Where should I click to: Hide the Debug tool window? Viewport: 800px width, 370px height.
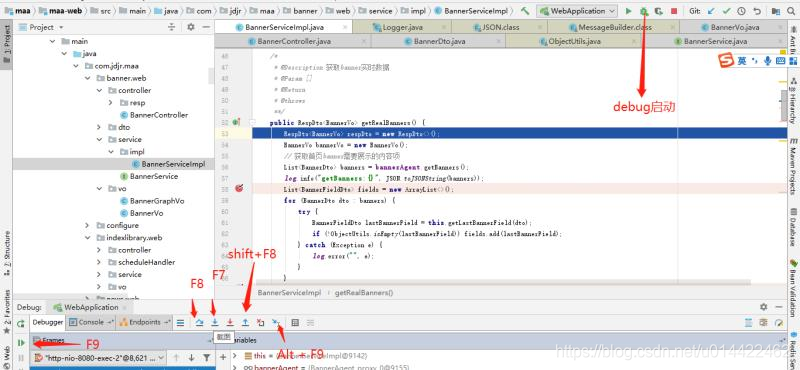pyautogui.click(x=778, y=307)
